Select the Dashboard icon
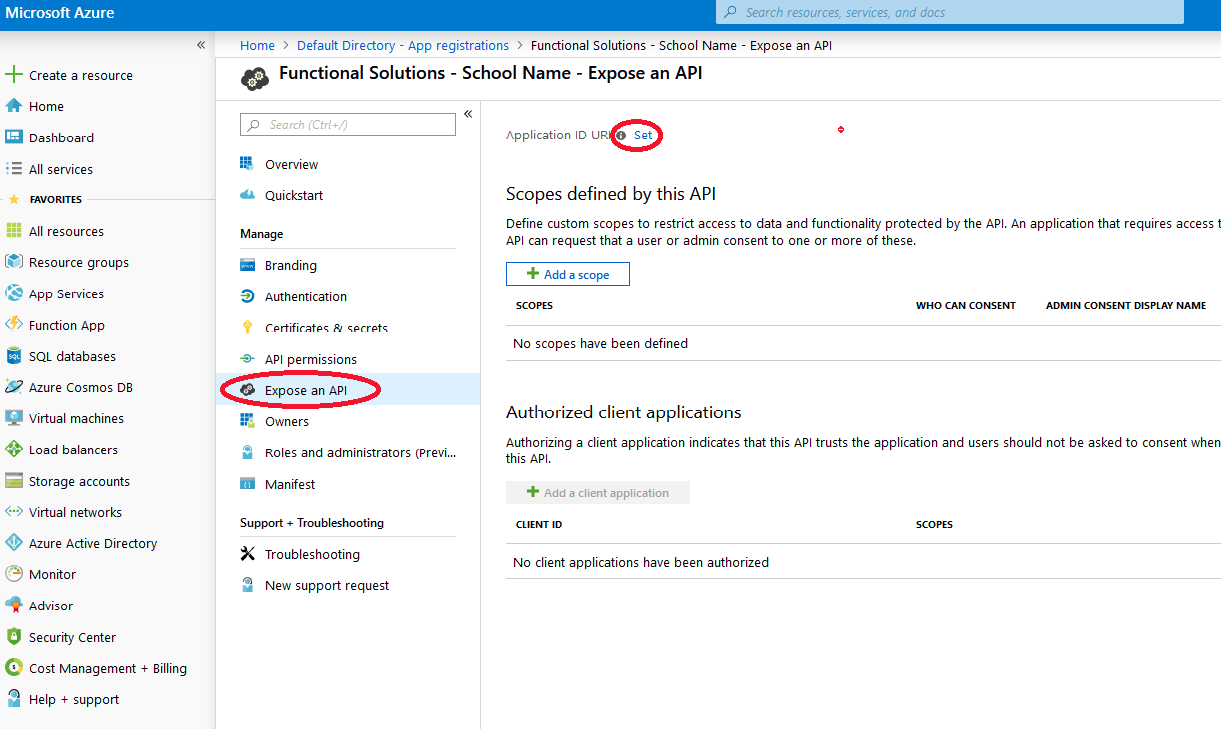 (x=14, y=137)
